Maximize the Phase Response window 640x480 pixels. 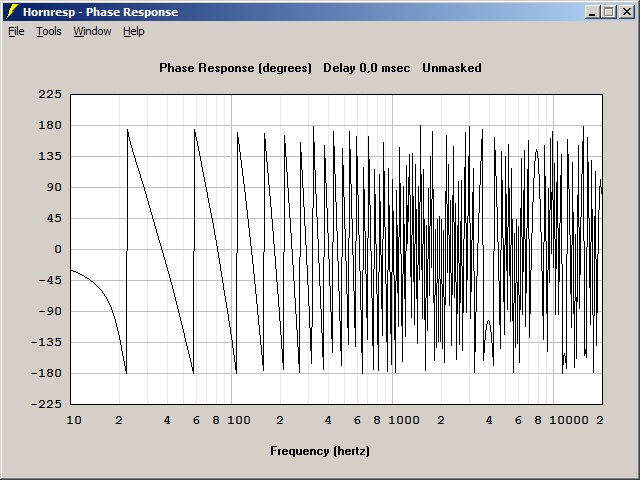click(x=608, y=12)
